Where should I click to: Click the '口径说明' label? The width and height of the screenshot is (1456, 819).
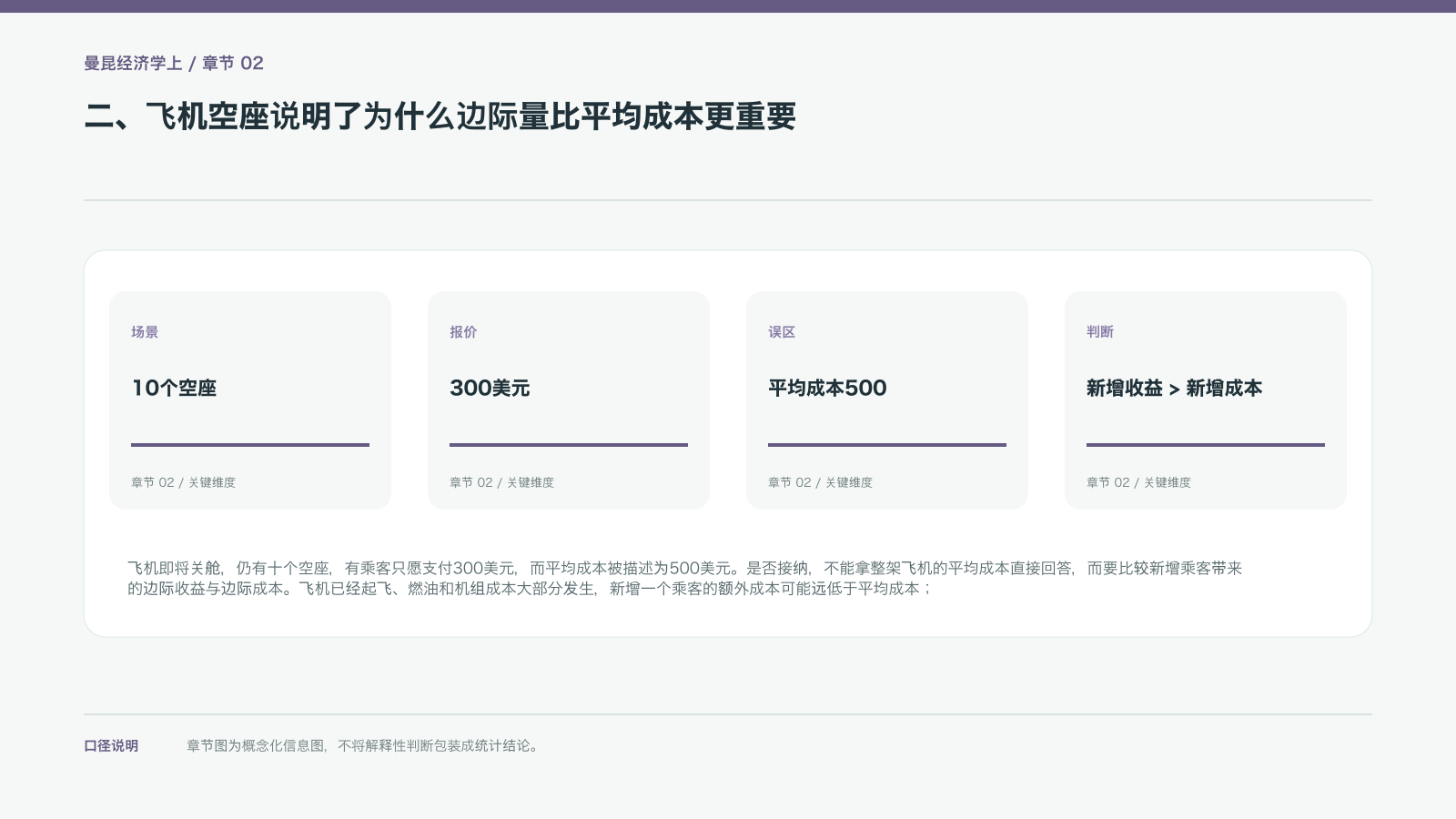click(111, 745)
